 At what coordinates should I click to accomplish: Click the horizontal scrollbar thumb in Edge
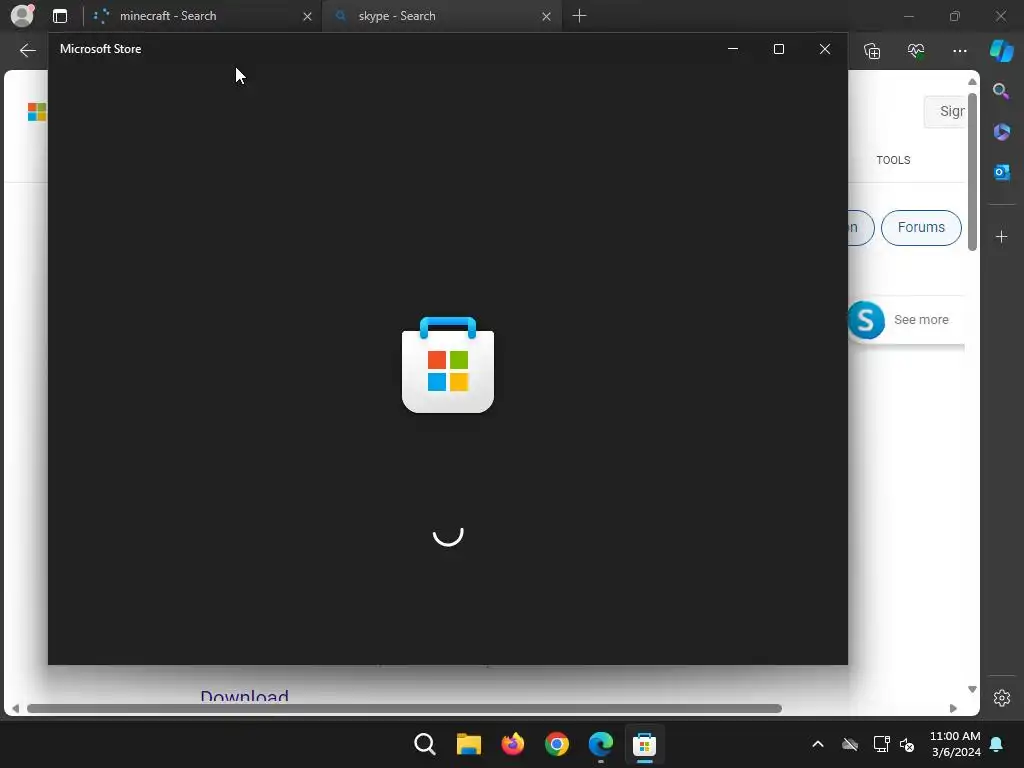coord(404,709)
